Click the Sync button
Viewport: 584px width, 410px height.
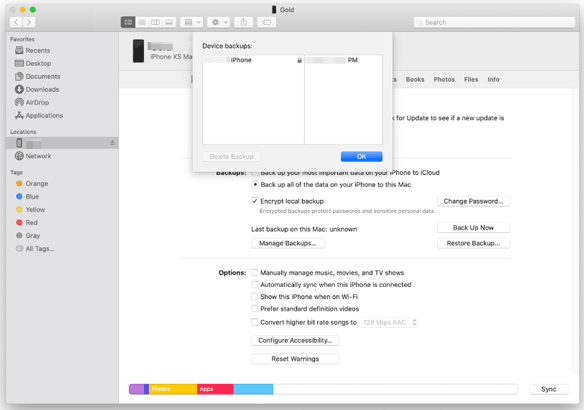point(549,389)
